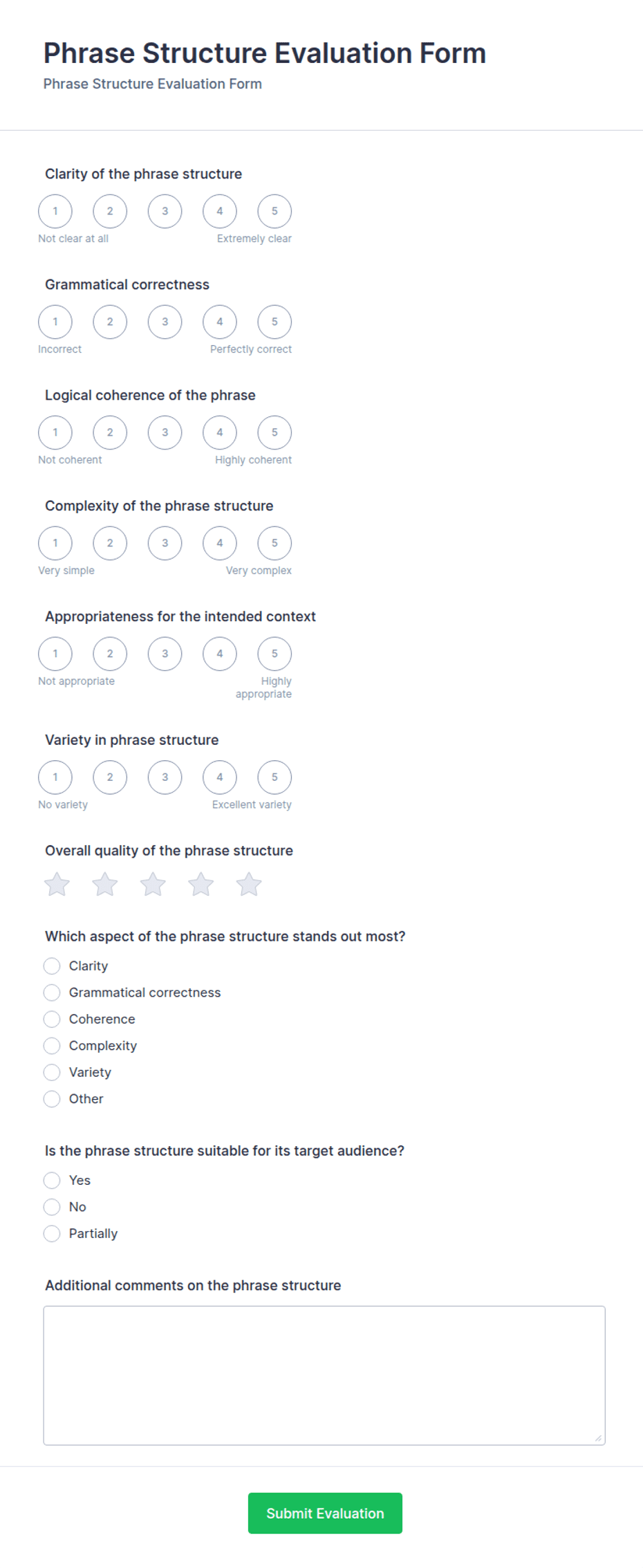
Task: Rate grammatical correctness as 4
Action: pyautogui.click(x=220, y=322)
